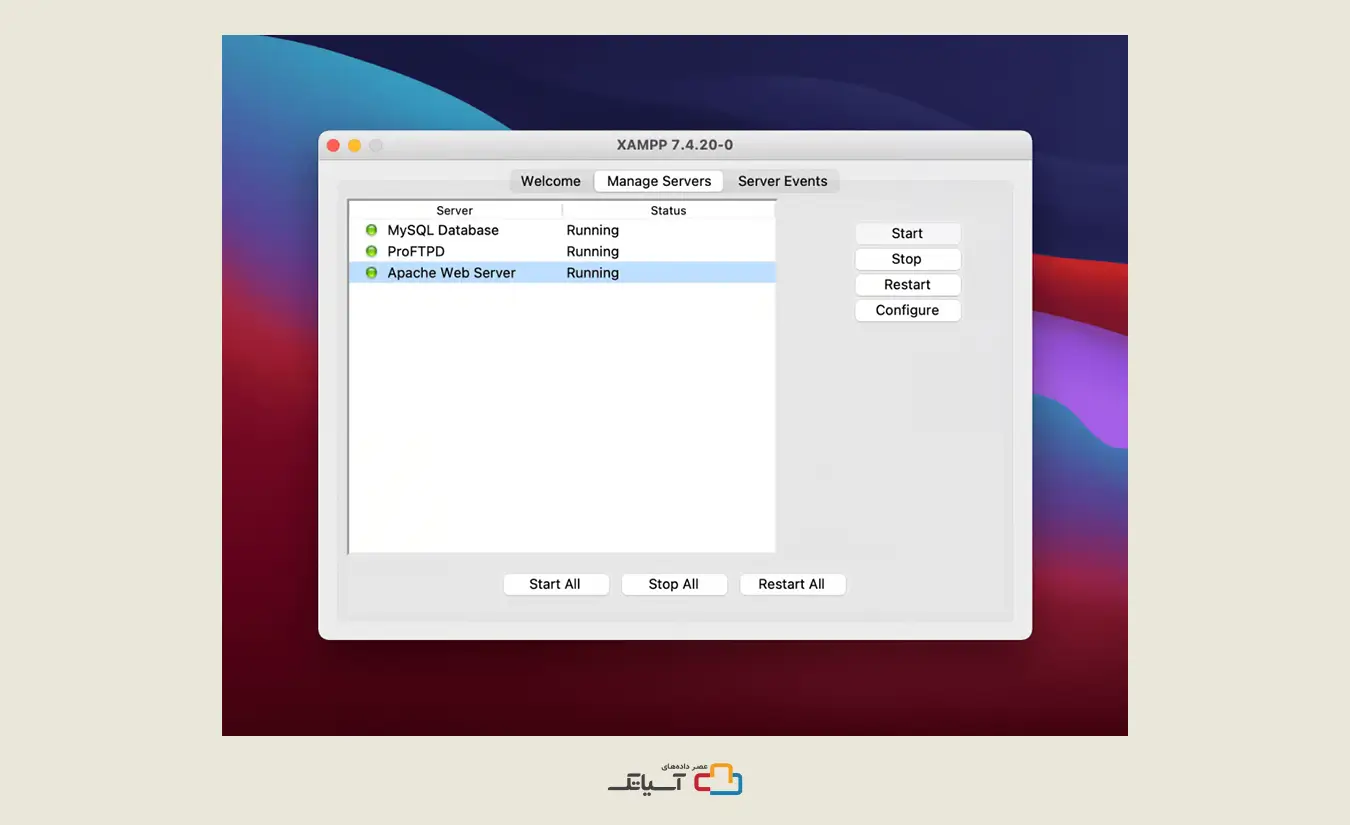Click the Stop button
Image resolution: width=1350 pixels, height=825 pixels.
907,259
